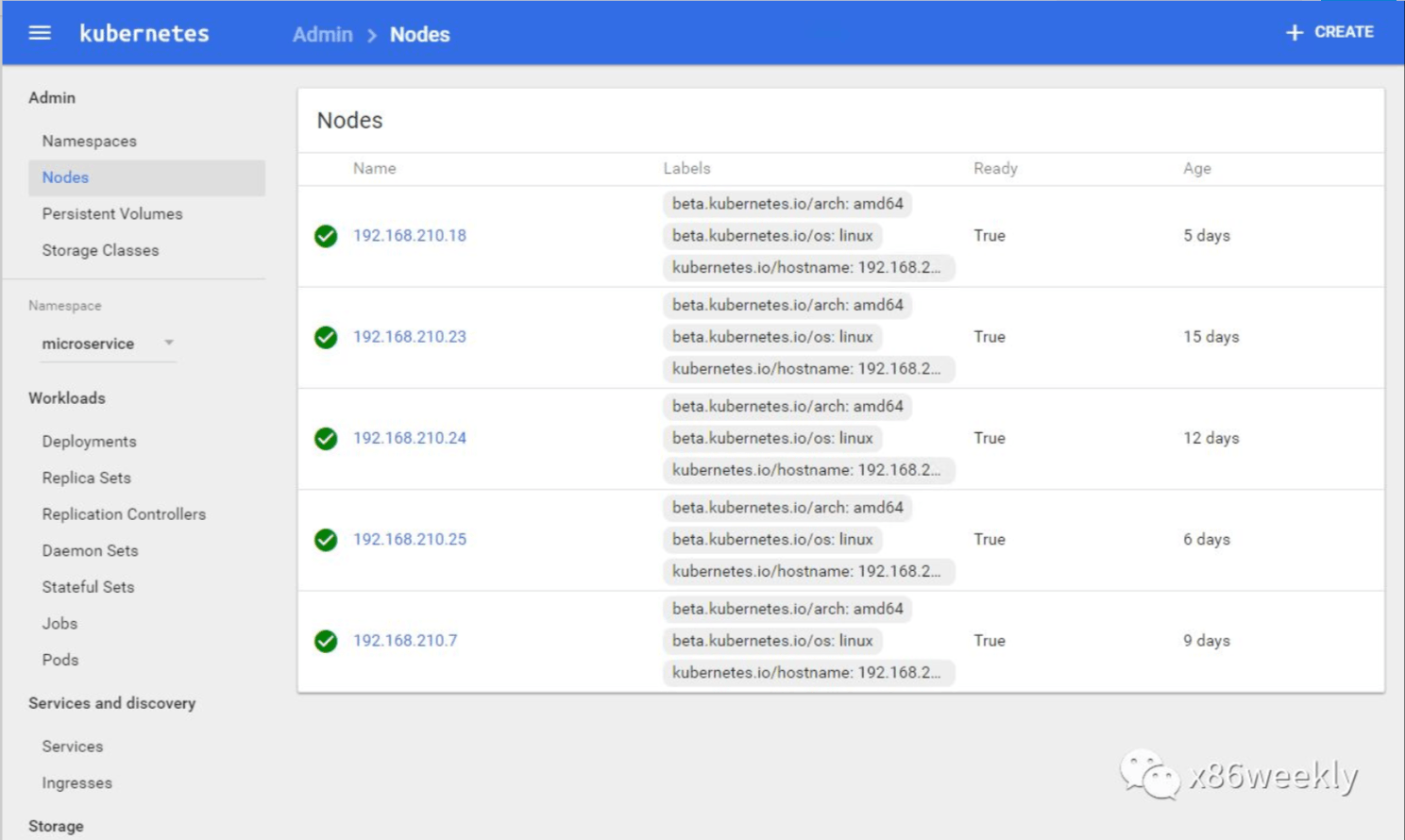Click the green status check for 192.168.210.24
This screenshot has width=1405, height=840.
click(326, 439)
